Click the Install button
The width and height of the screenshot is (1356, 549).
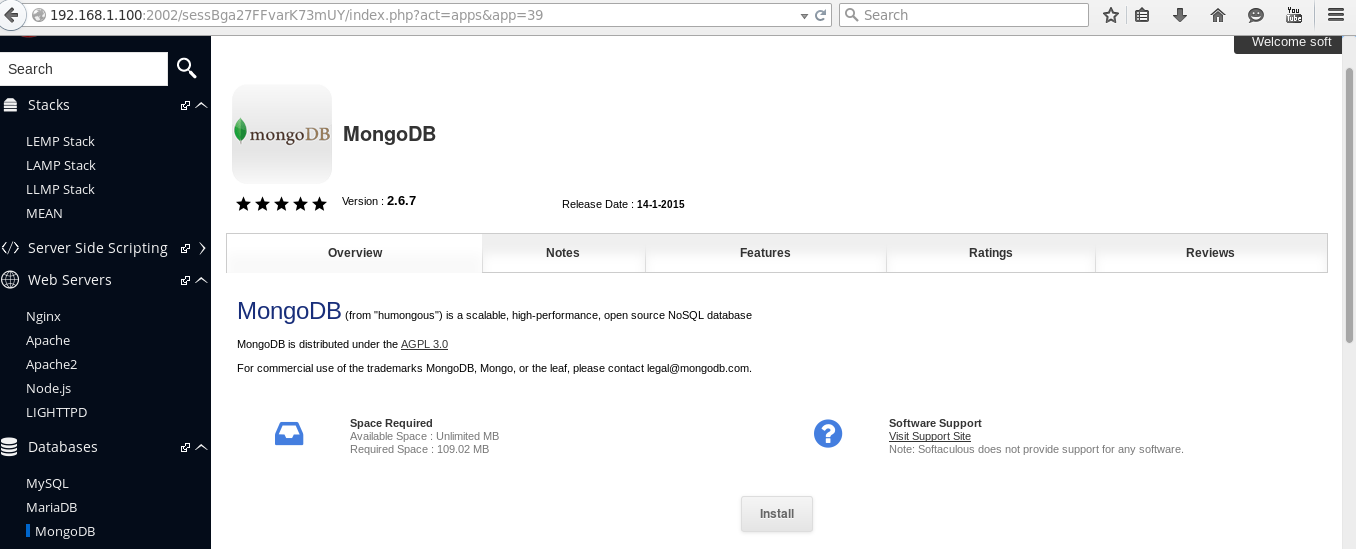777,514
